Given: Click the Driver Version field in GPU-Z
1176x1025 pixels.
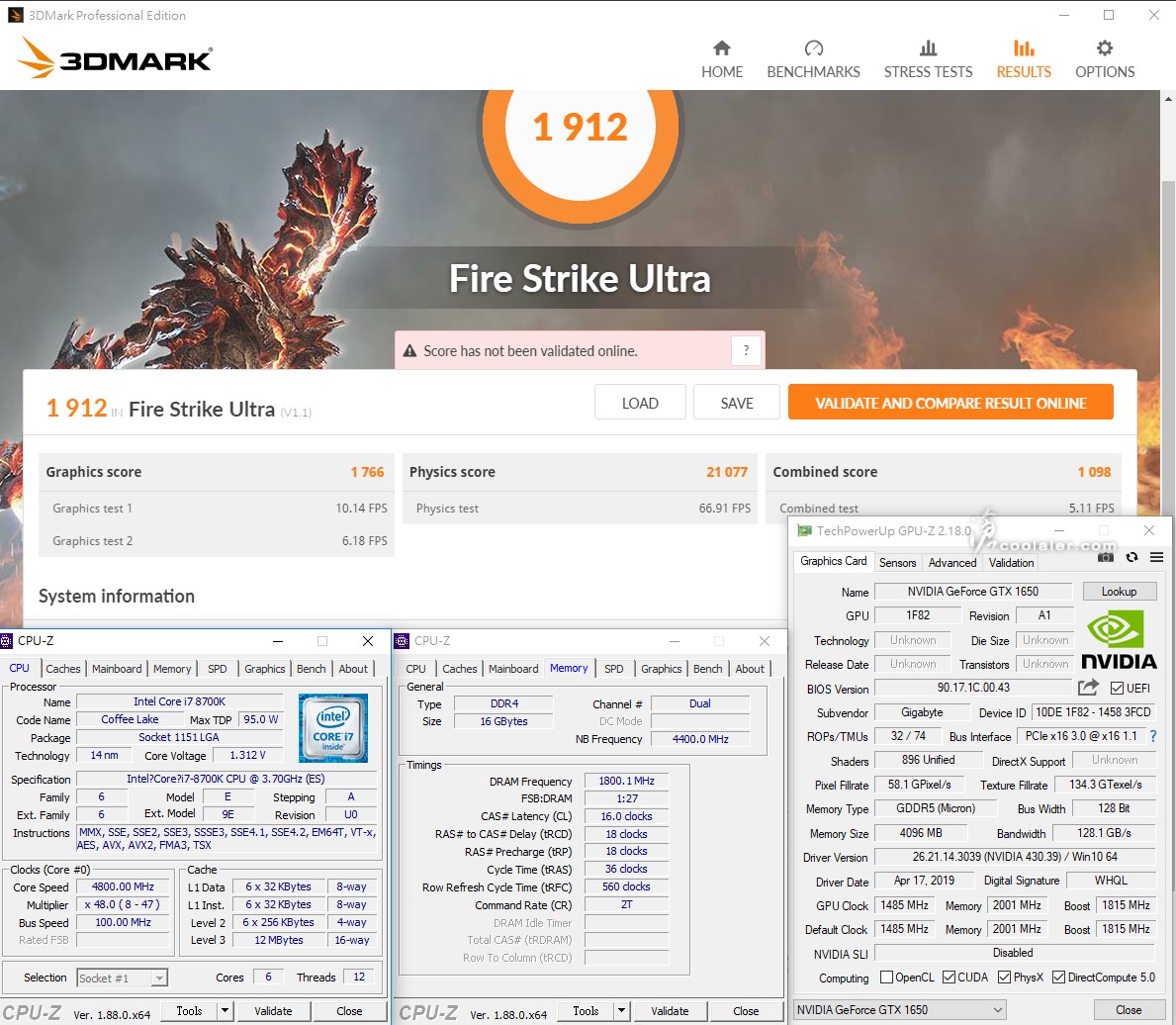Looking at the screenshot, I should coord(1014,857).
